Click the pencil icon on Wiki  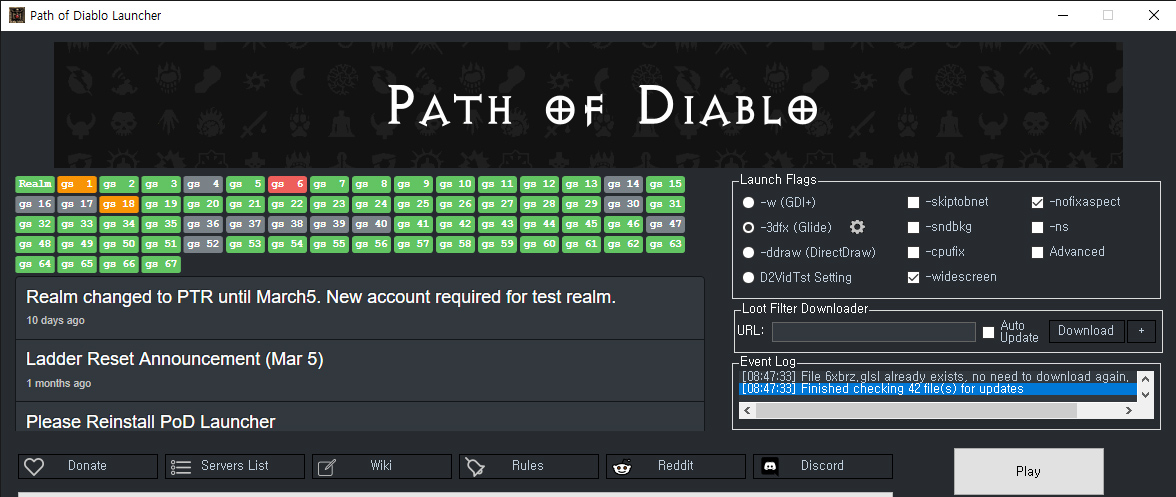click(326, 467)
